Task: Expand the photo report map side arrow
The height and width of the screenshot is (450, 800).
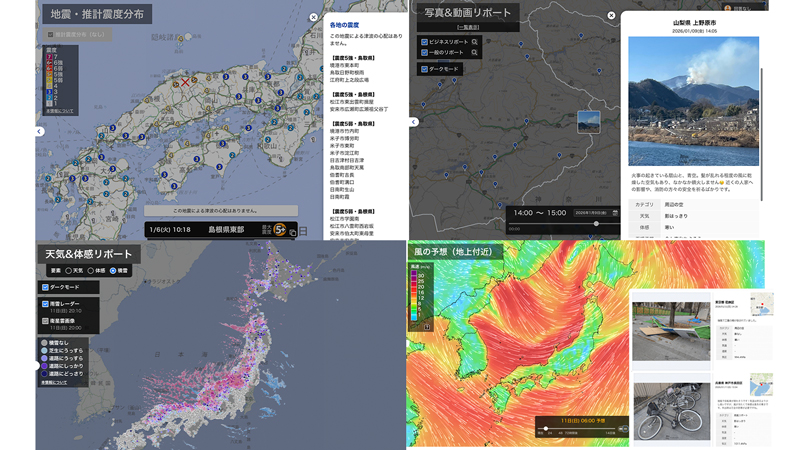Action: (414, 122)
